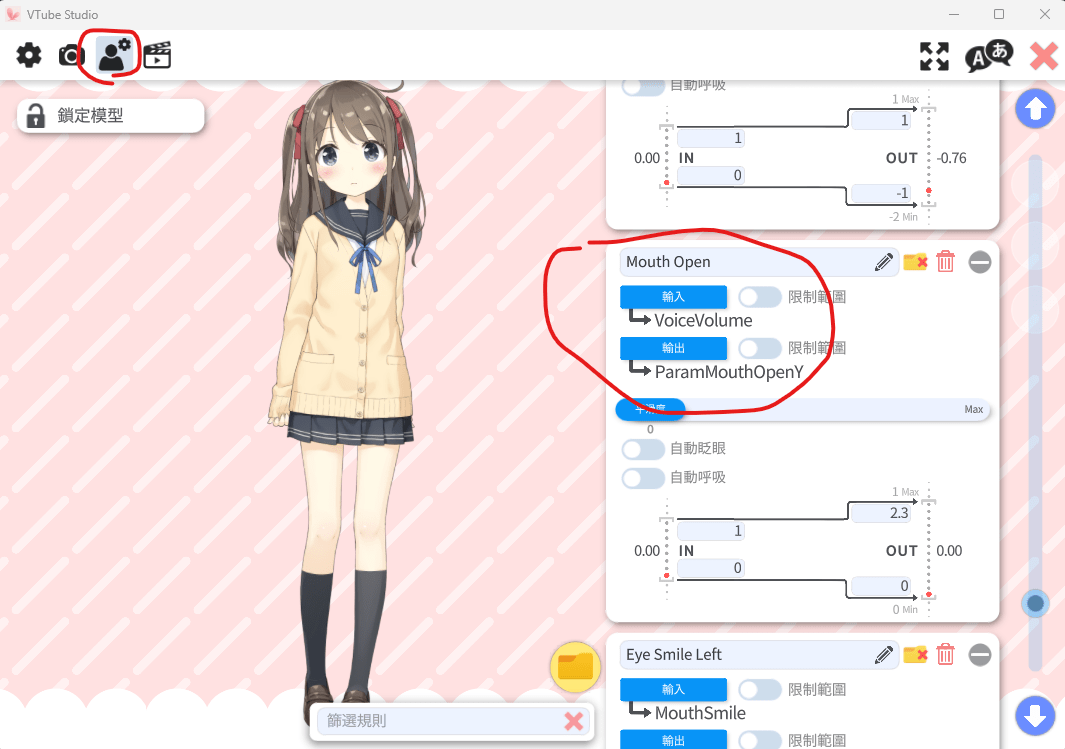1065x749 pixels.
Task: Click the 鎖定模型 lock model button
Action: pos(111,116)
